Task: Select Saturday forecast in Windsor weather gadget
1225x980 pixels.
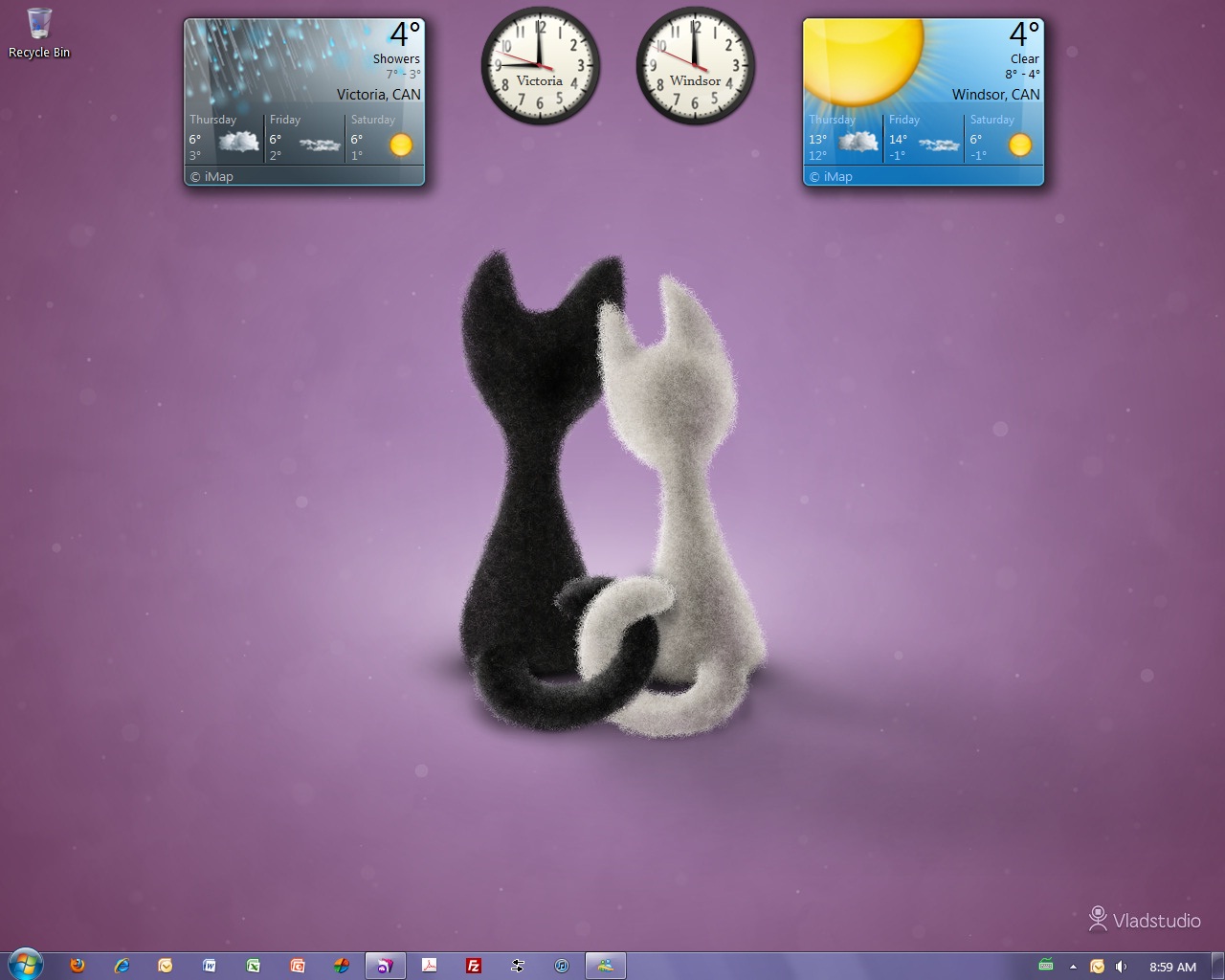Action: tap(1002, 136)
